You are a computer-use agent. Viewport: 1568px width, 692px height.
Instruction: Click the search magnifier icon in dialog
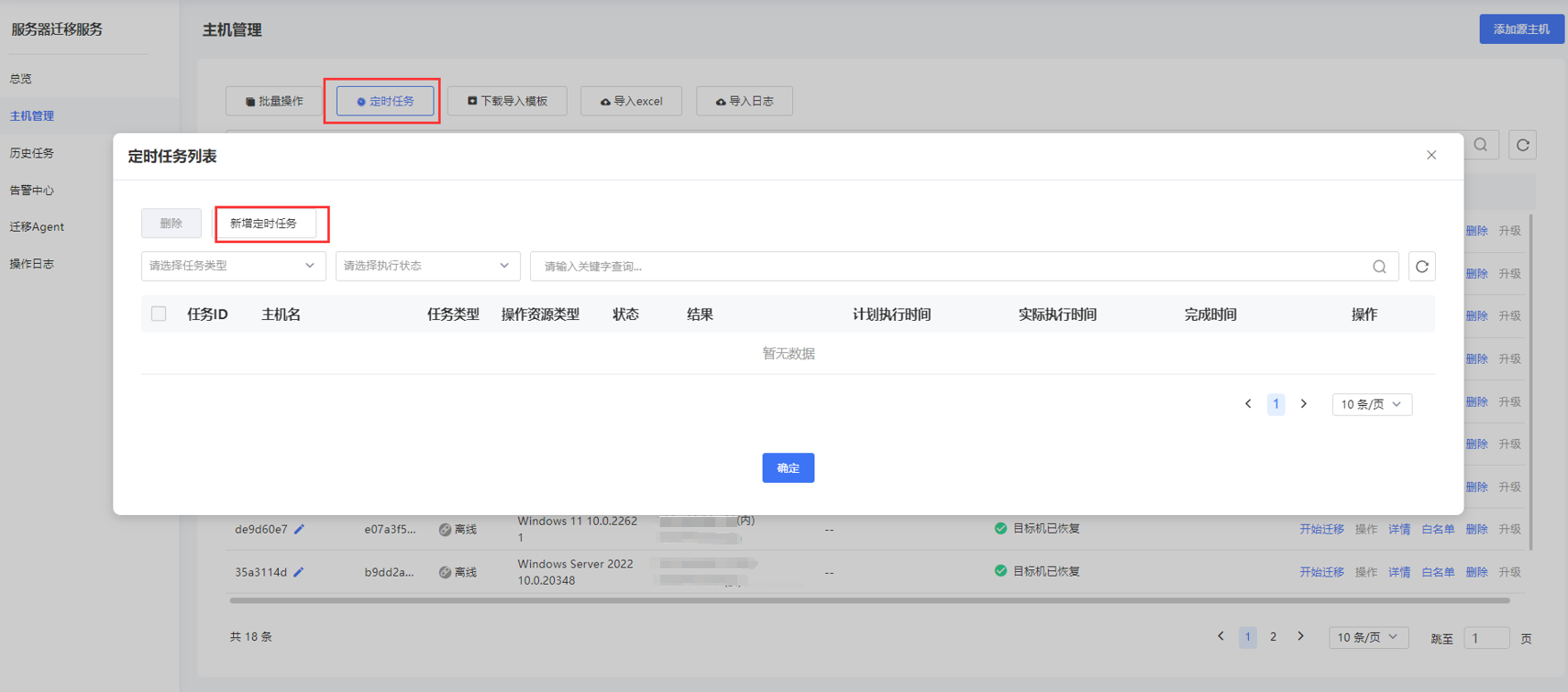tap(1379, 267)
